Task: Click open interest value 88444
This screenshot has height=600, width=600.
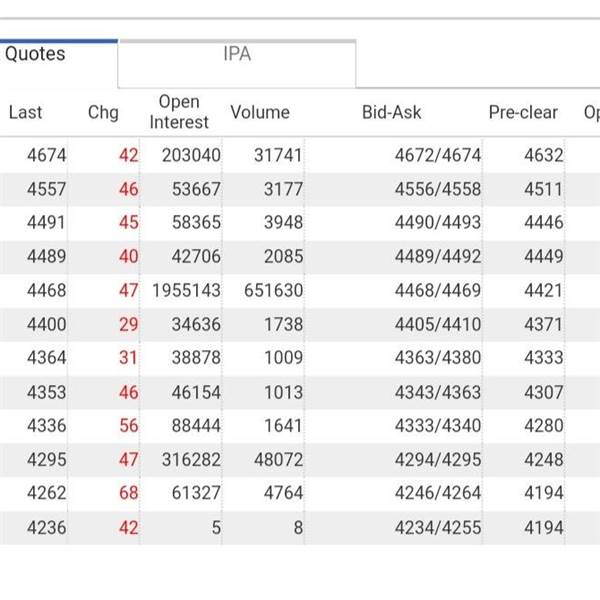Action: point(196,426)
